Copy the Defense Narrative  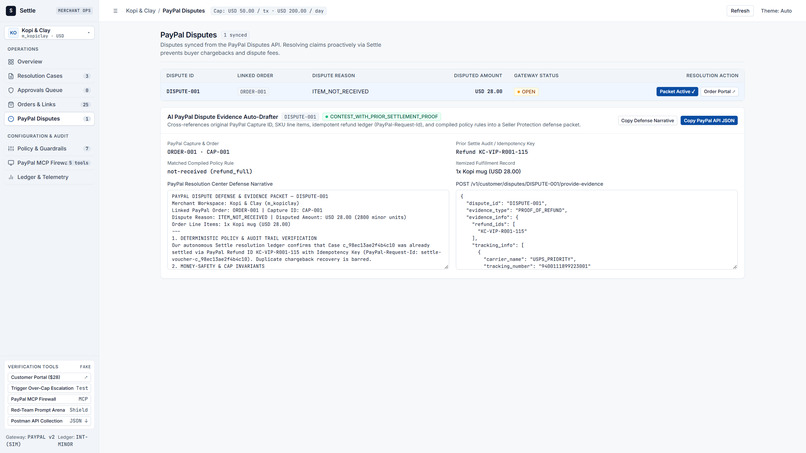pyautogui.click(x=647, y=120)
